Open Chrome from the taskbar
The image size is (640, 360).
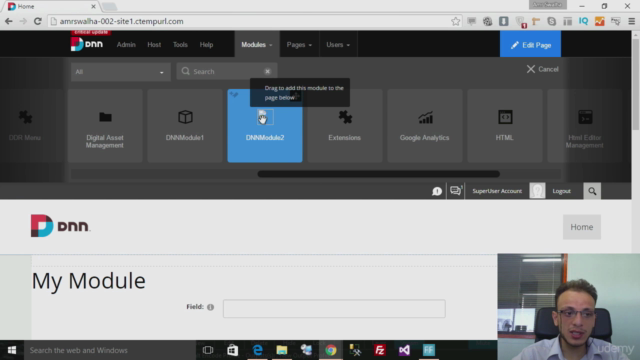[x=331, y=350]
